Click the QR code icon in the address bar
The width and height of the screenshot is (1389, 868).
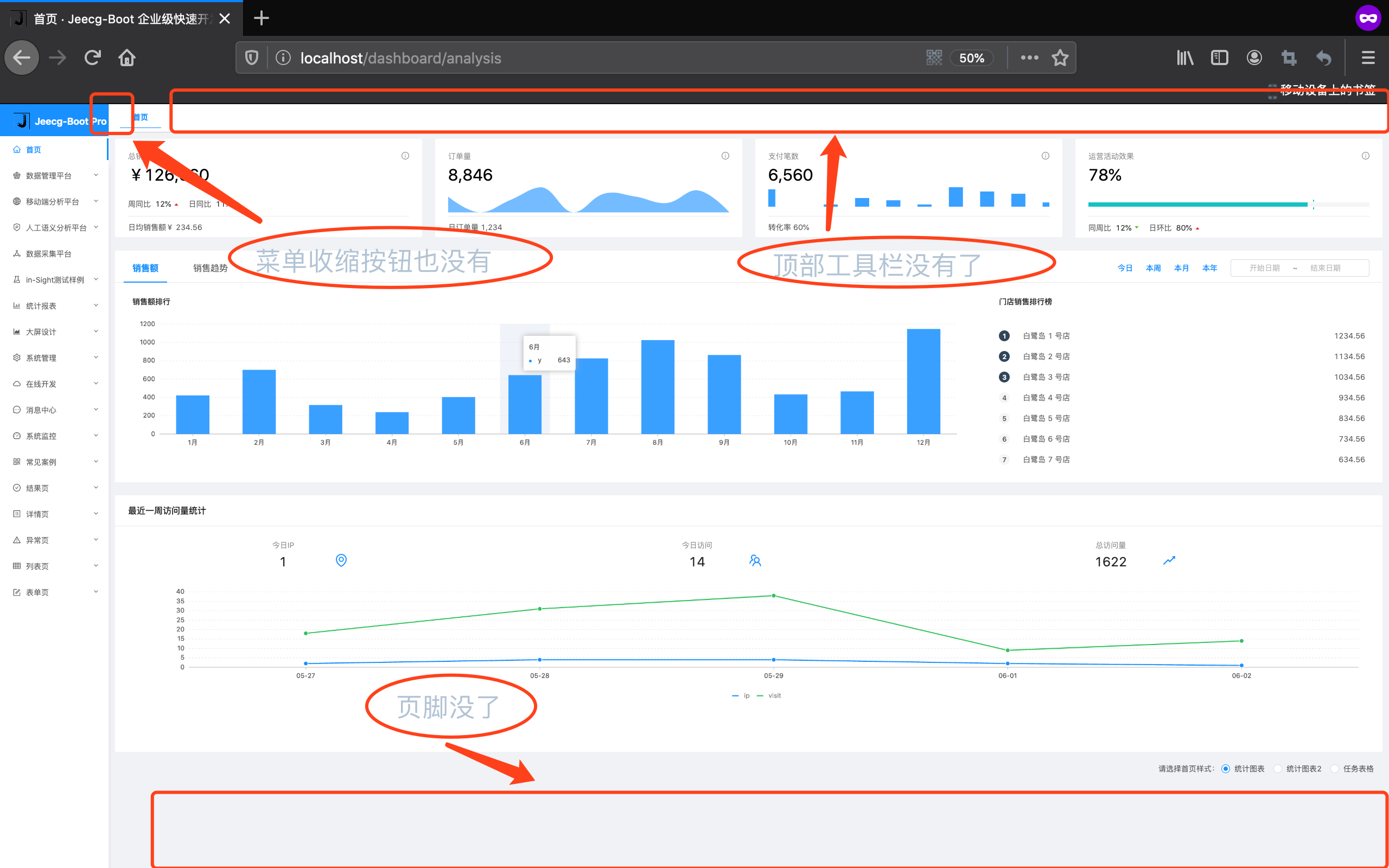pos(934,58)
